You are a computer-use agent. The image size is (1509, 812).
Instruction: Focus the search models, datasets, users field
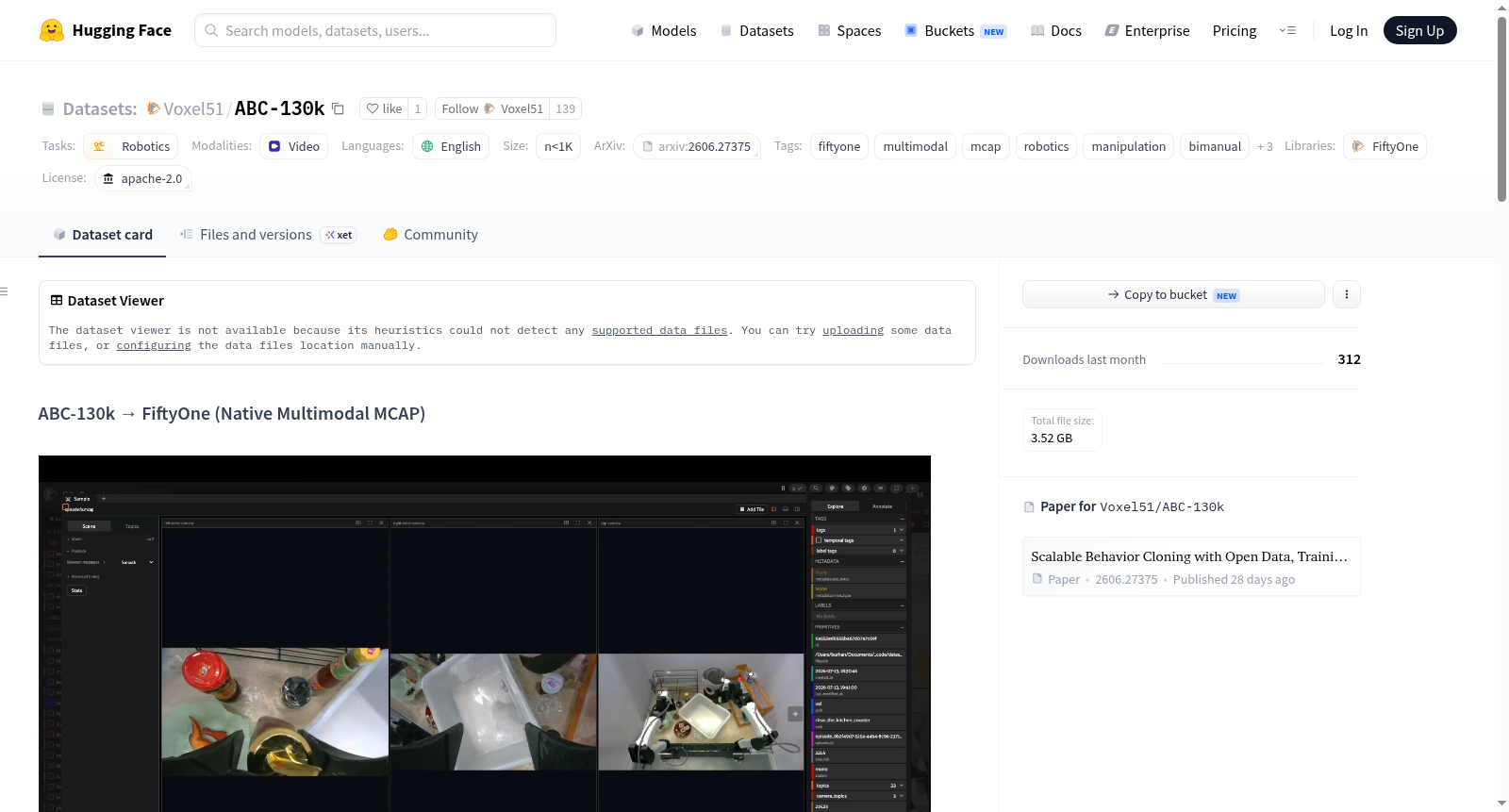coord(375,30)
